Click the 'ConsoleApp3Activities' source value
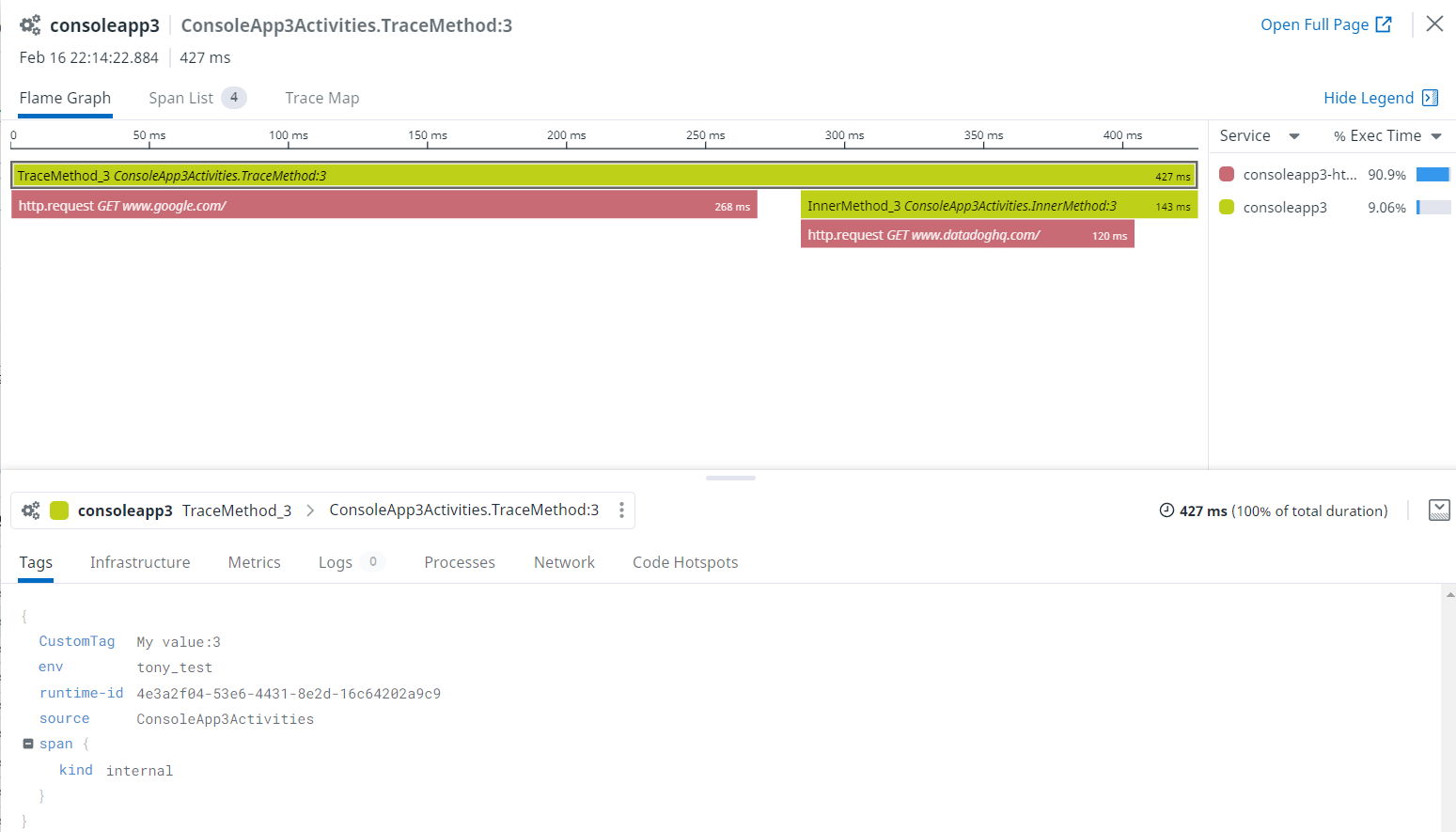Viewport: 1456px width, 832px height. (226, 719)
